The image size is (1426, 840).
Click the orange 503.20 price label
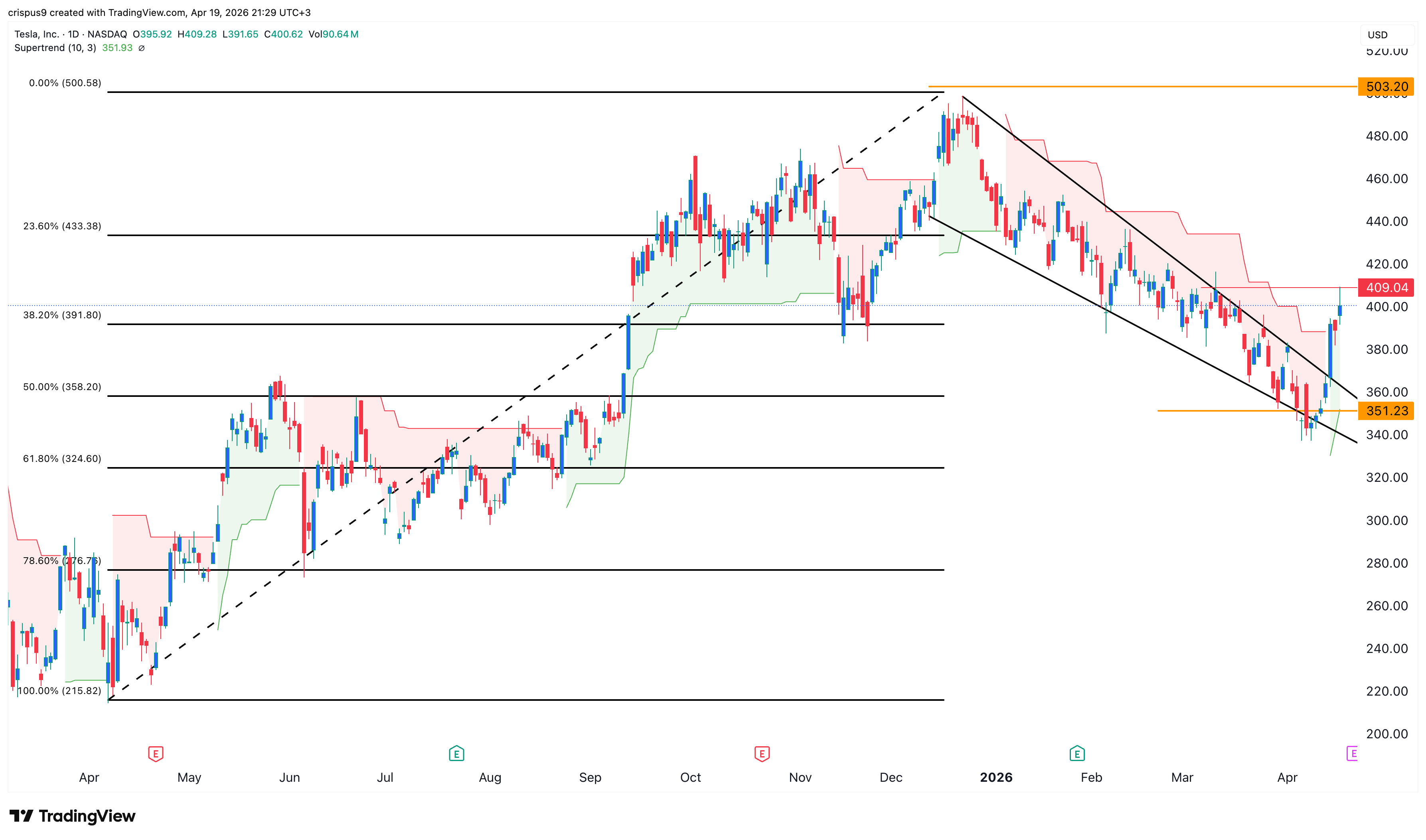point(1386,87)
